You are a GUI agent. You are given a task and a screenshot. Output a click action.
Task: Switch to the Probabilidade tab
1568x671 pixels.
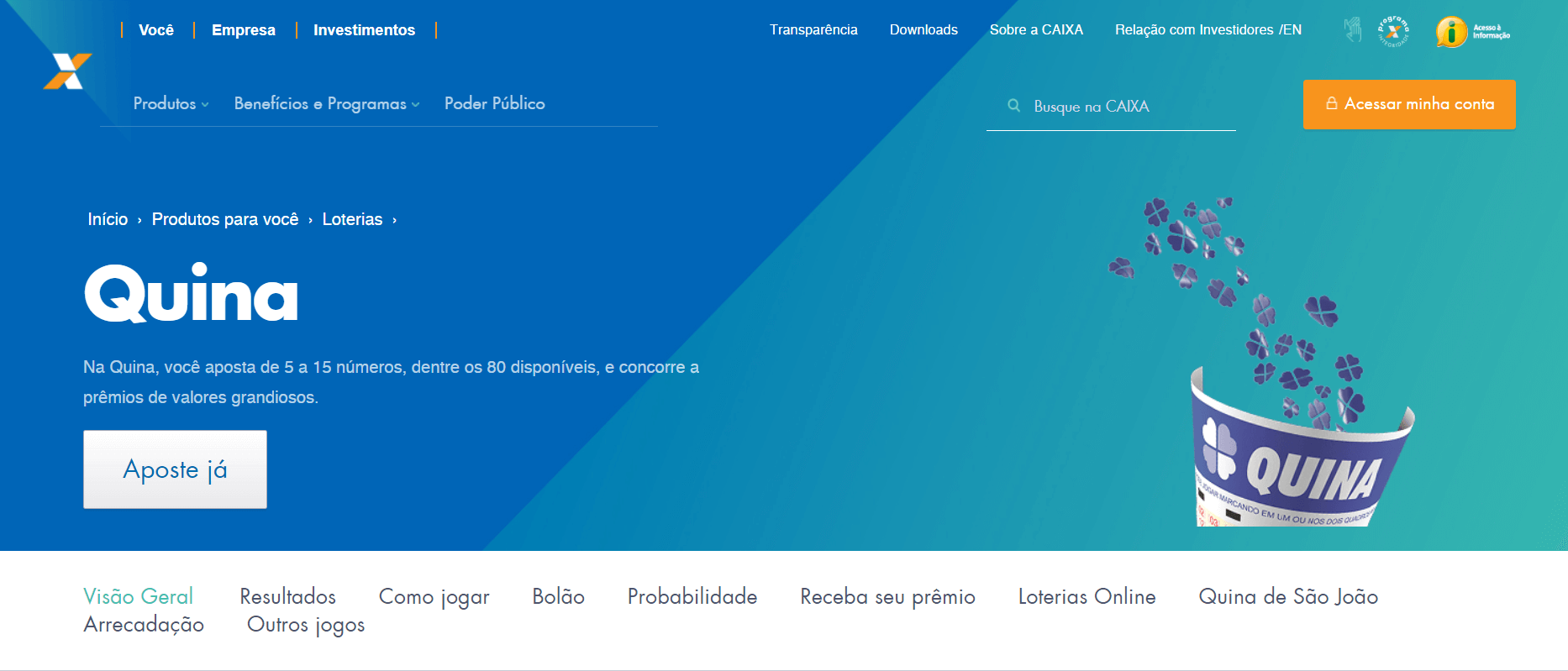(x=692, y=596)
